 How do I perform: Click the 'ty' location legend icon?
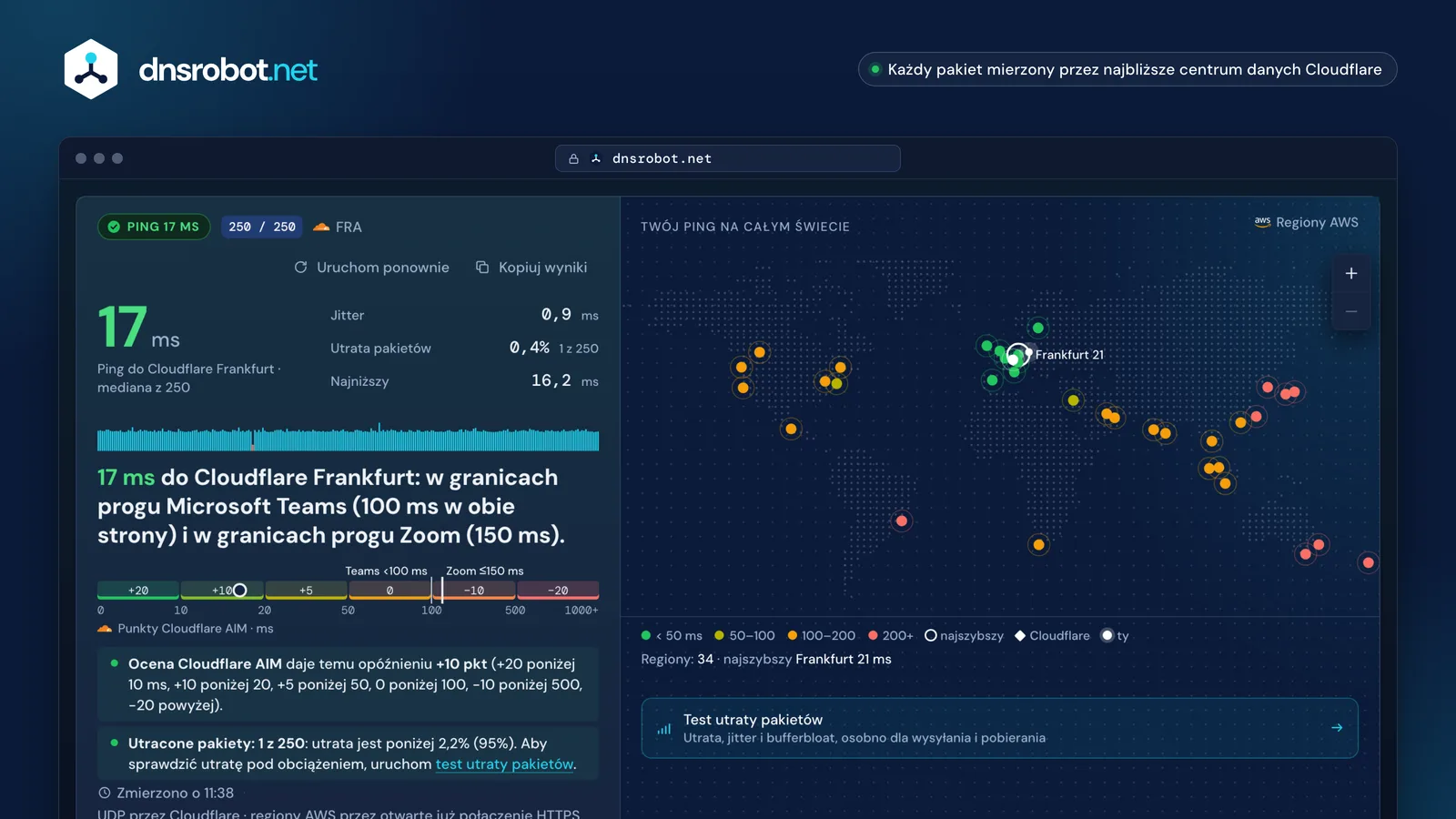pyautogui.click(x=1107, y=636)
